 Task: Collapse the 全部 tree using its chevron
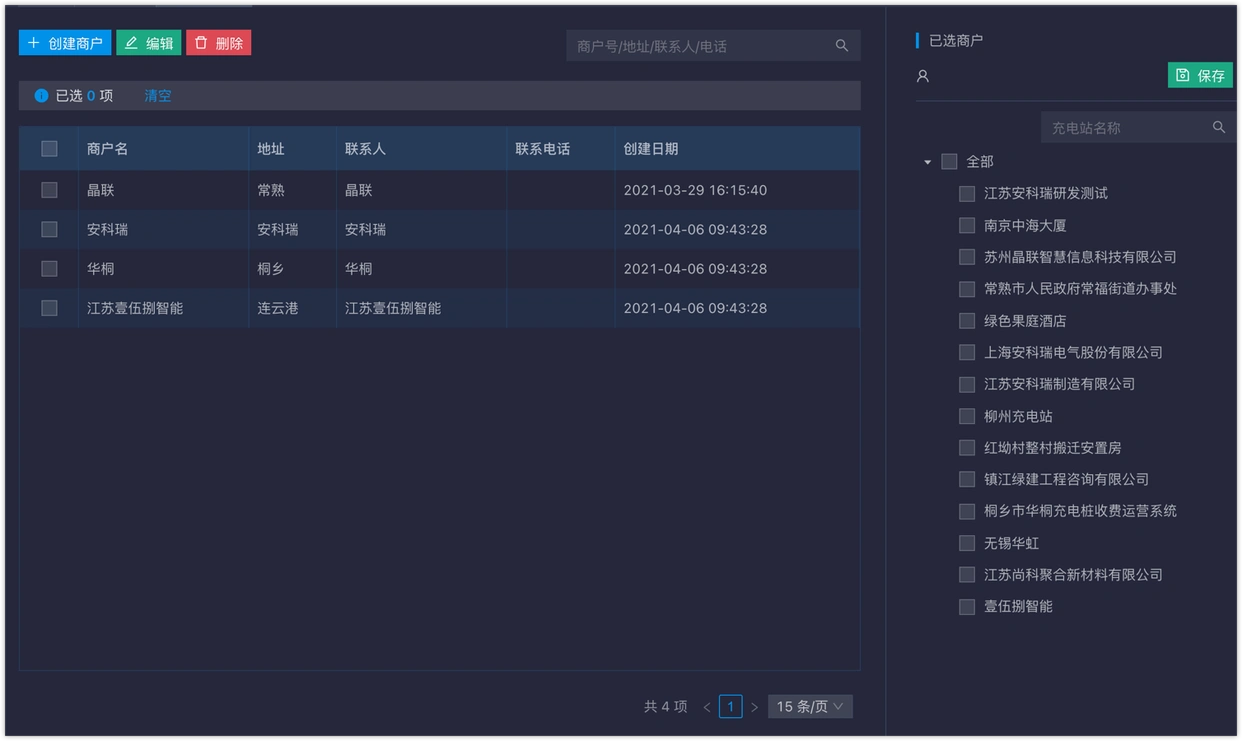coord(926,160)
